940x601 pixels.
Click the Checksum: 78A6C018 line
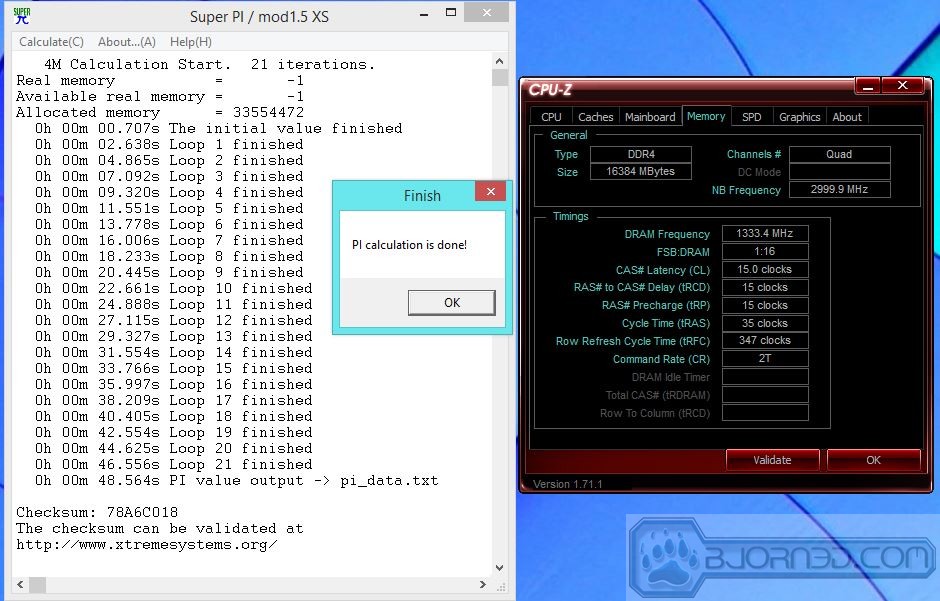coord(97,513)
